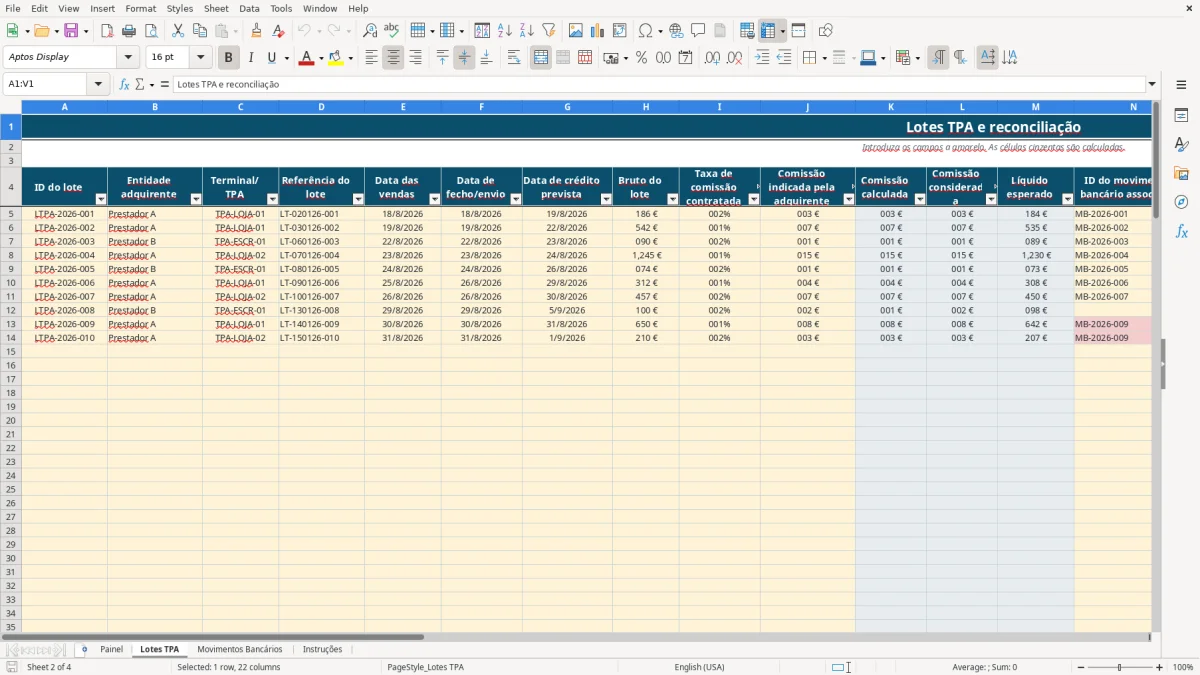1200x675 pixels.
Task: Toggle Center Horizontally alignment
Action: pos(393,58)
